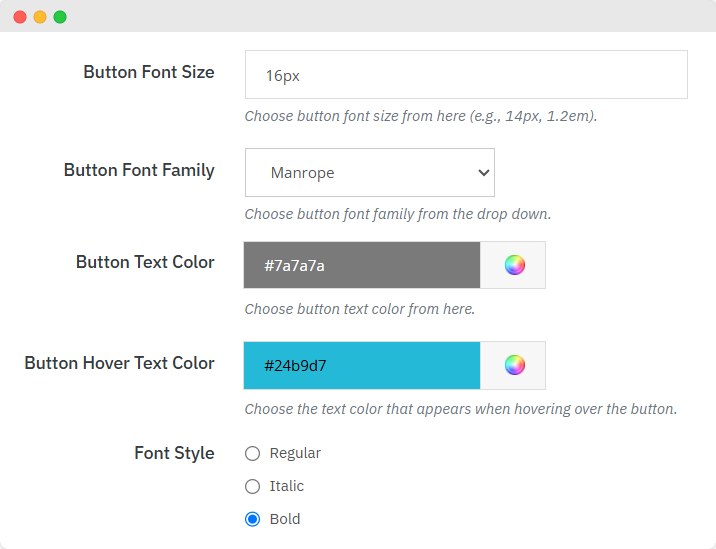Image resolution: width=716 pixels, height=549 pixels.
Task: Click the #7a7a7a gray color field
Action: pyautogui.click(x=362, y=265)
